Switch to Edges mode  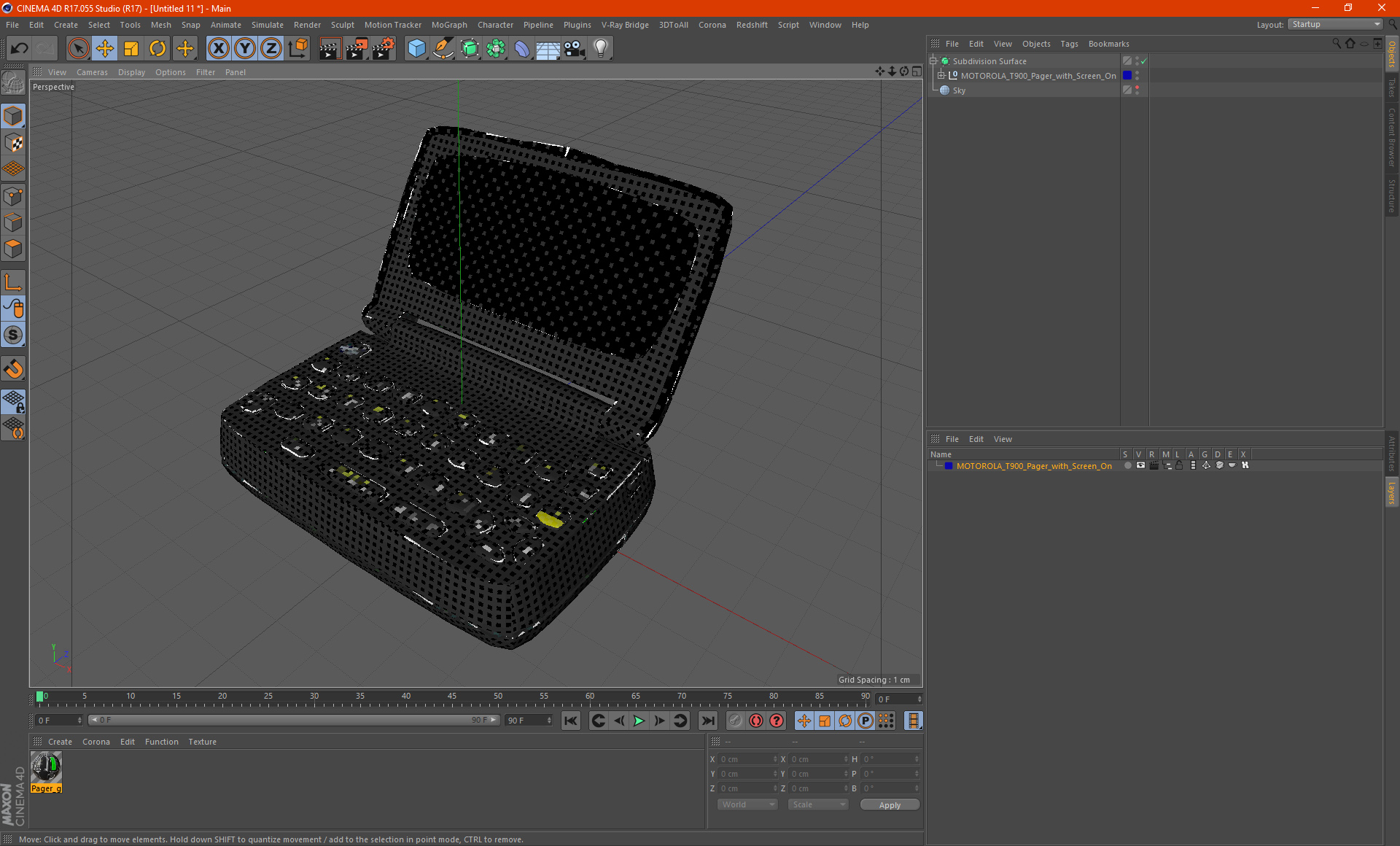13,222
